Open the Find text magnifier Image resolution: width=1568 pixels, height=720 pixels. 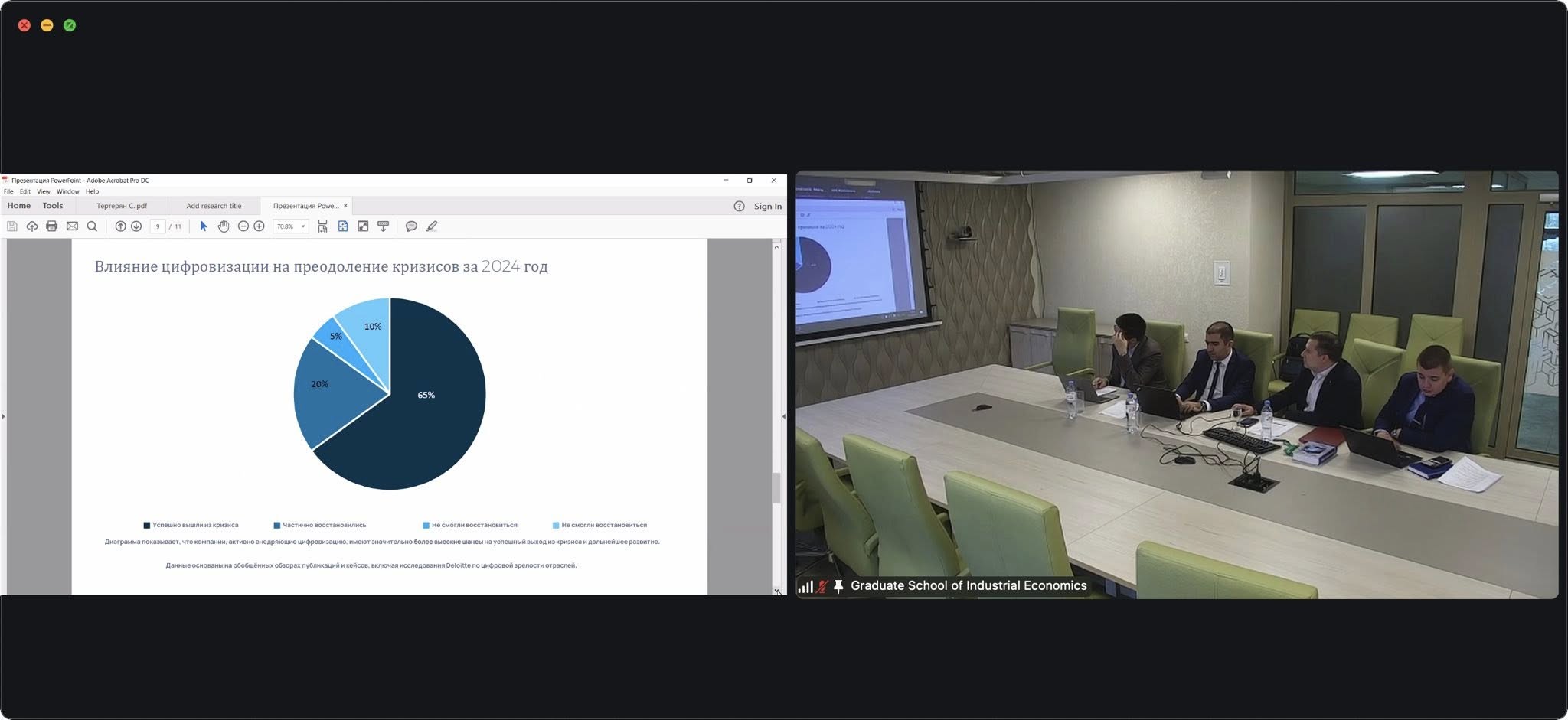(92, 226)
